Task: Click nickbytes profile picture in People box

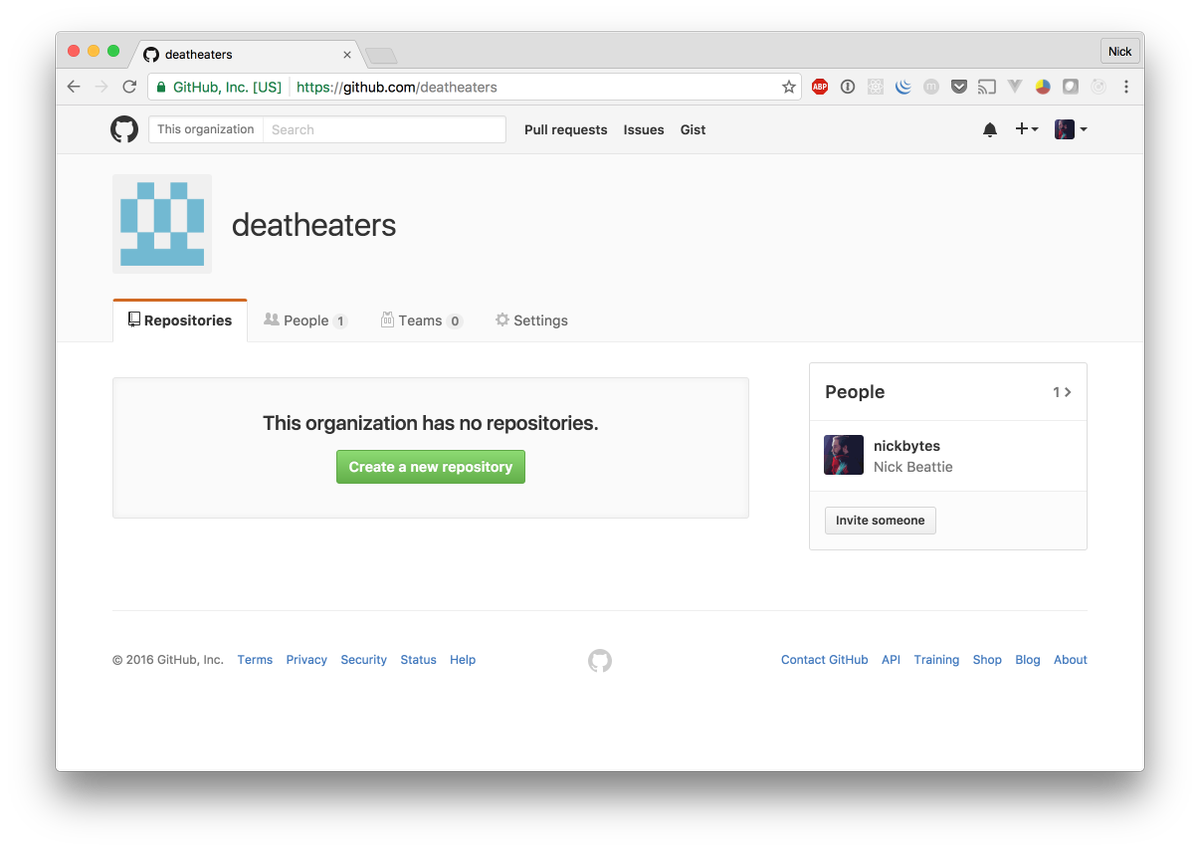Action: pyautogui.click(x=843, y=455)
